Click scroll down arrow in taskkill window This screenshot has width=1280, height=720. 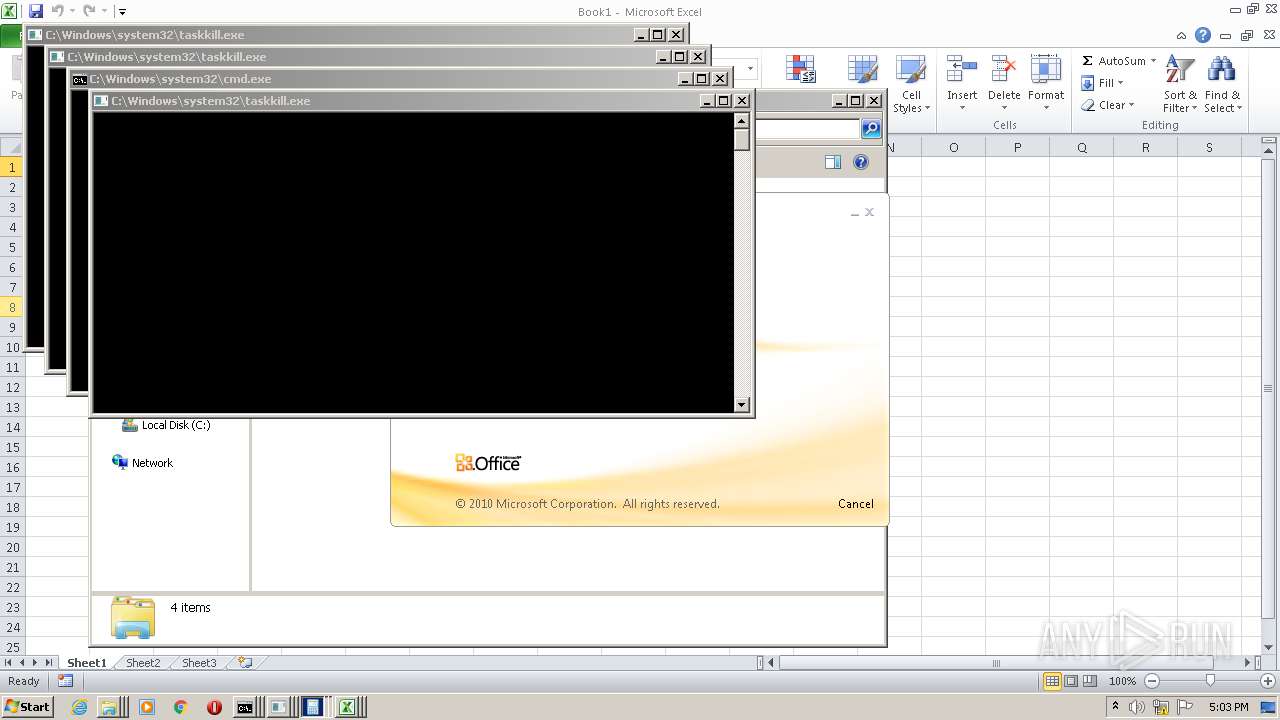click(x=742, y=405)
